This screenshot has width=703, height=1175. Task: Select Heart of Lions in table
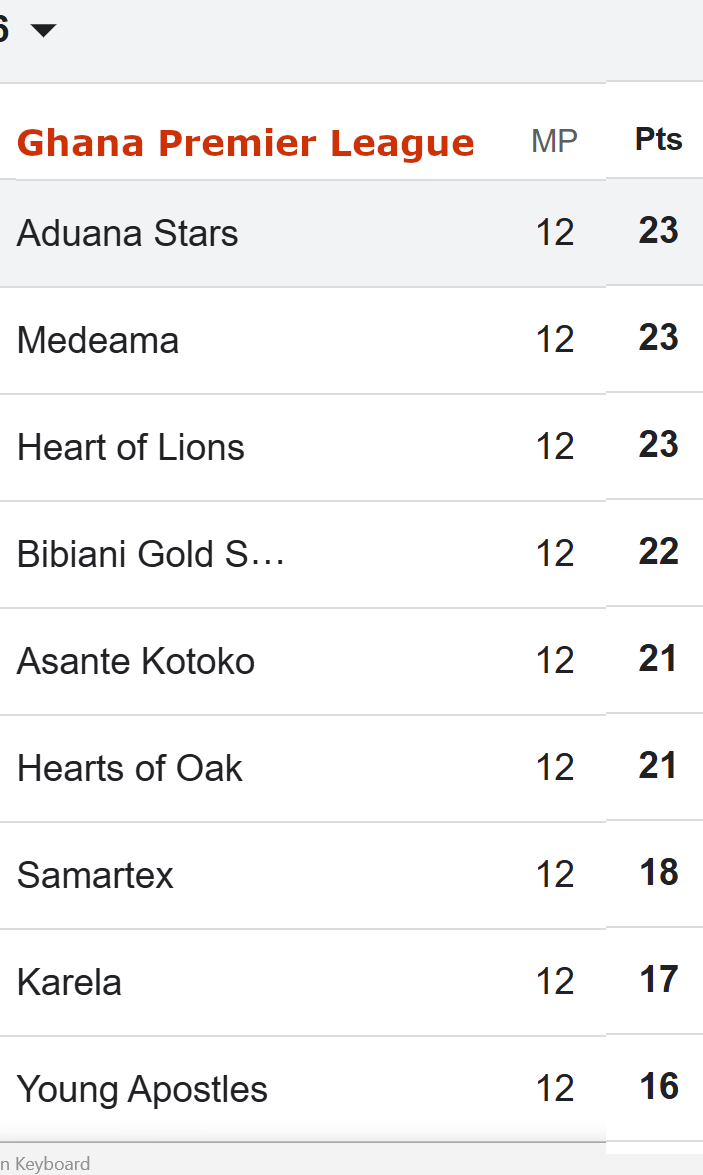click(x=131, y=448)
